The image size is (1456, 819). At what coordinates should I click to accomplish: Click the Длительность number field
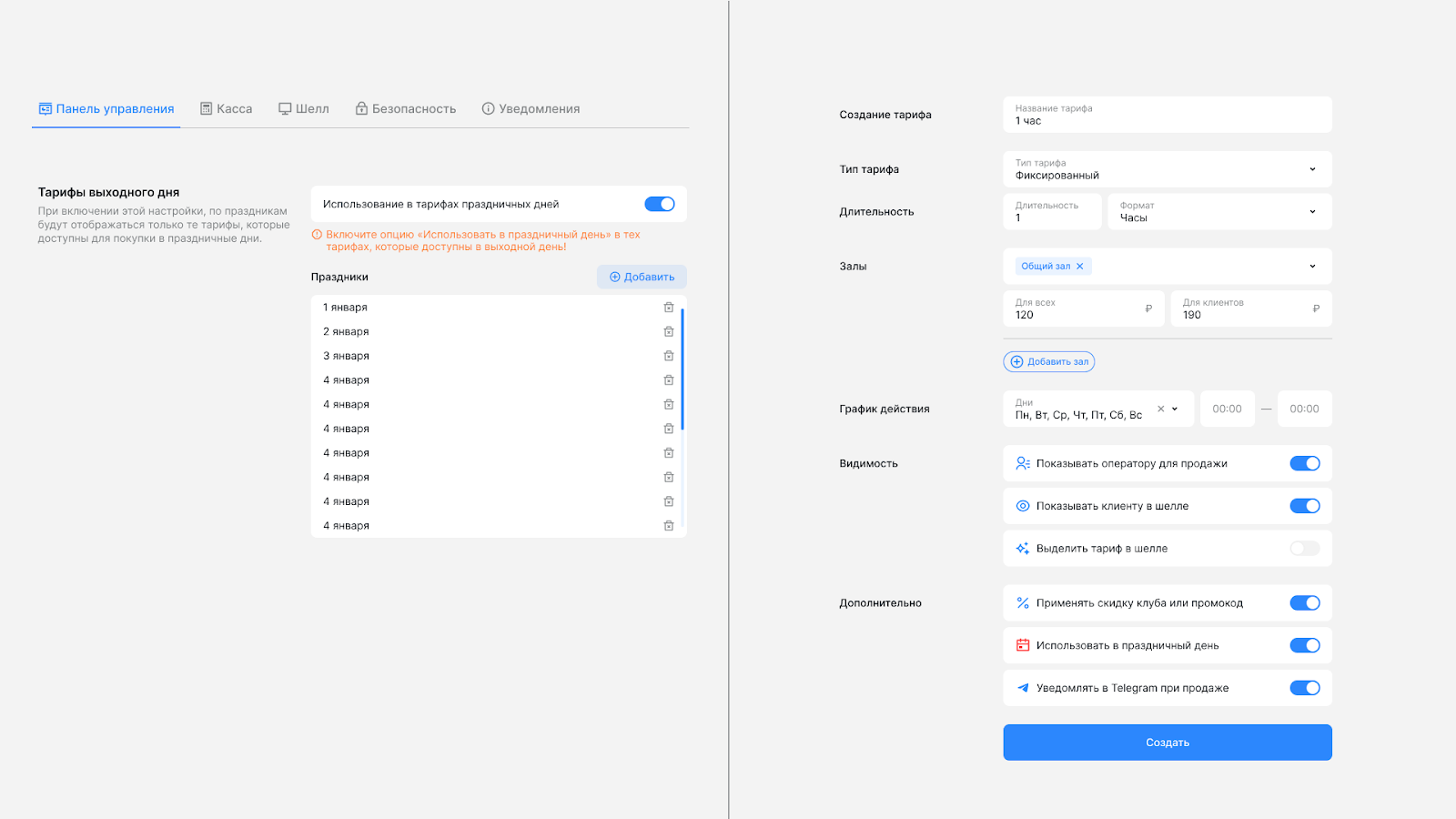(x=1053, y=212)
